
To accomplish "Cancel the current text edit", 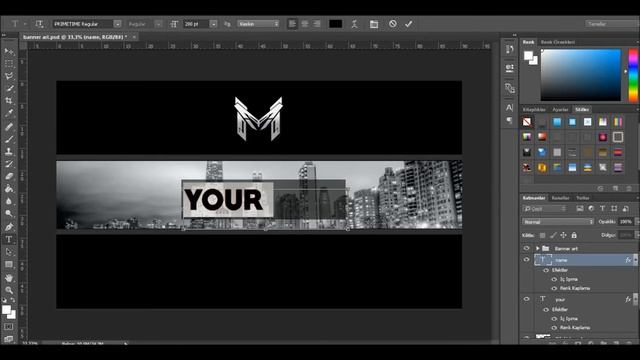I will click(393, 24).
